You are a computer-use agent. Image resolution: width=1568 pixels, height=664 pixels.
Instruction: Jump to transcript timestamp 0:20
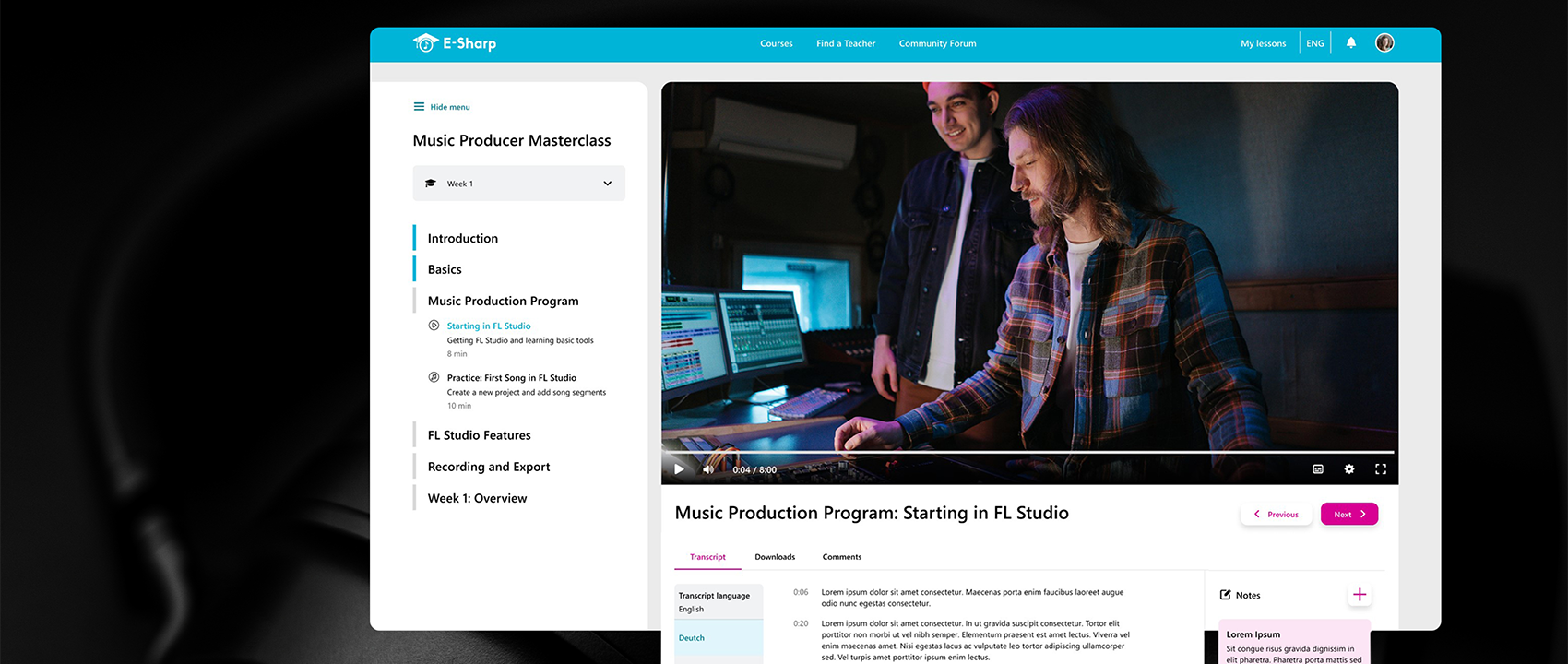[x=801, y=623]
